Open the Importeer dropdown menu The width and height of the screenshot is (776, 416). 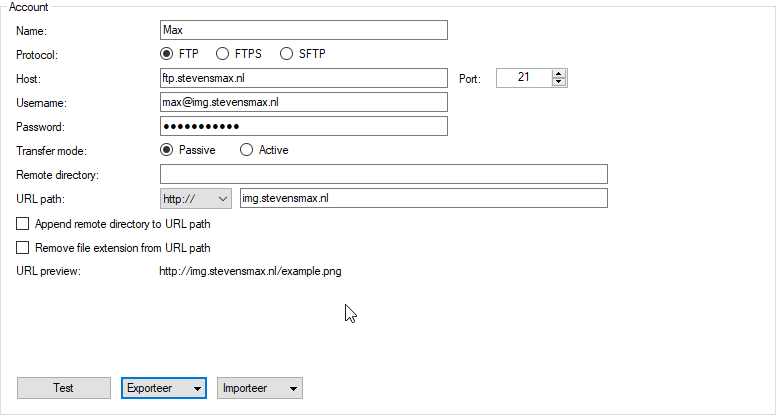pos(259,388)
